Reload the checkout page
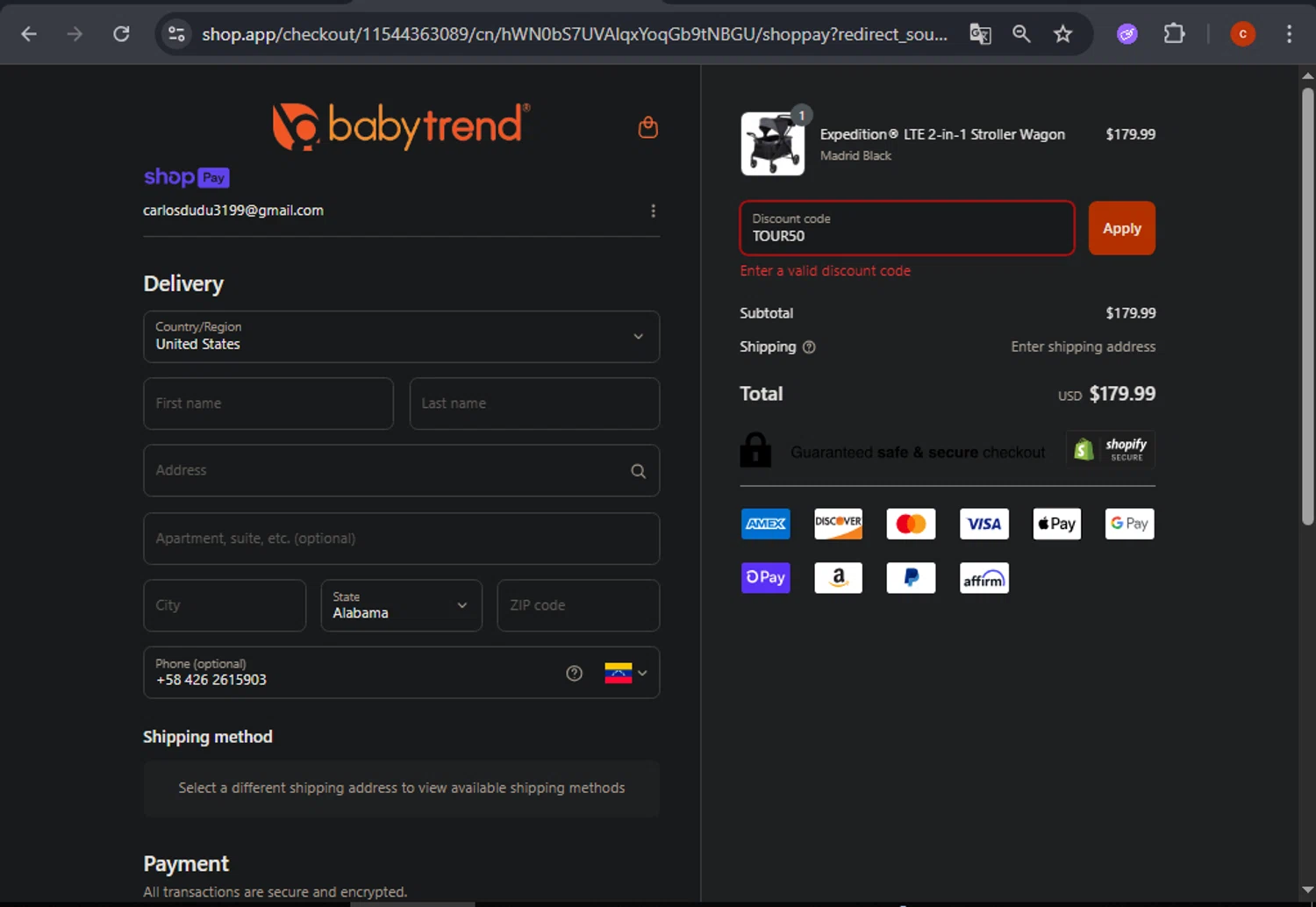 tap(122, 34)
